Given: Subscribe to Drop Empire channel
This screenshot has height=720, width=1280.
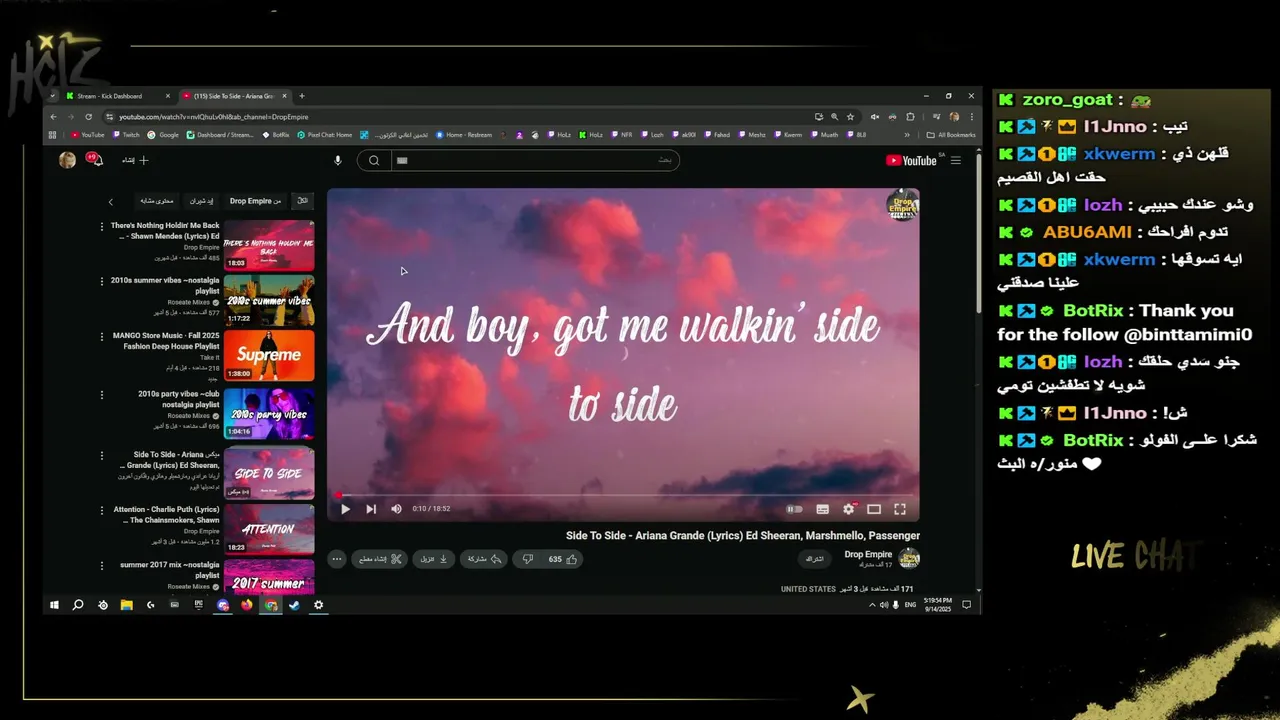Looking at the screenshot, I should [815, 559].
